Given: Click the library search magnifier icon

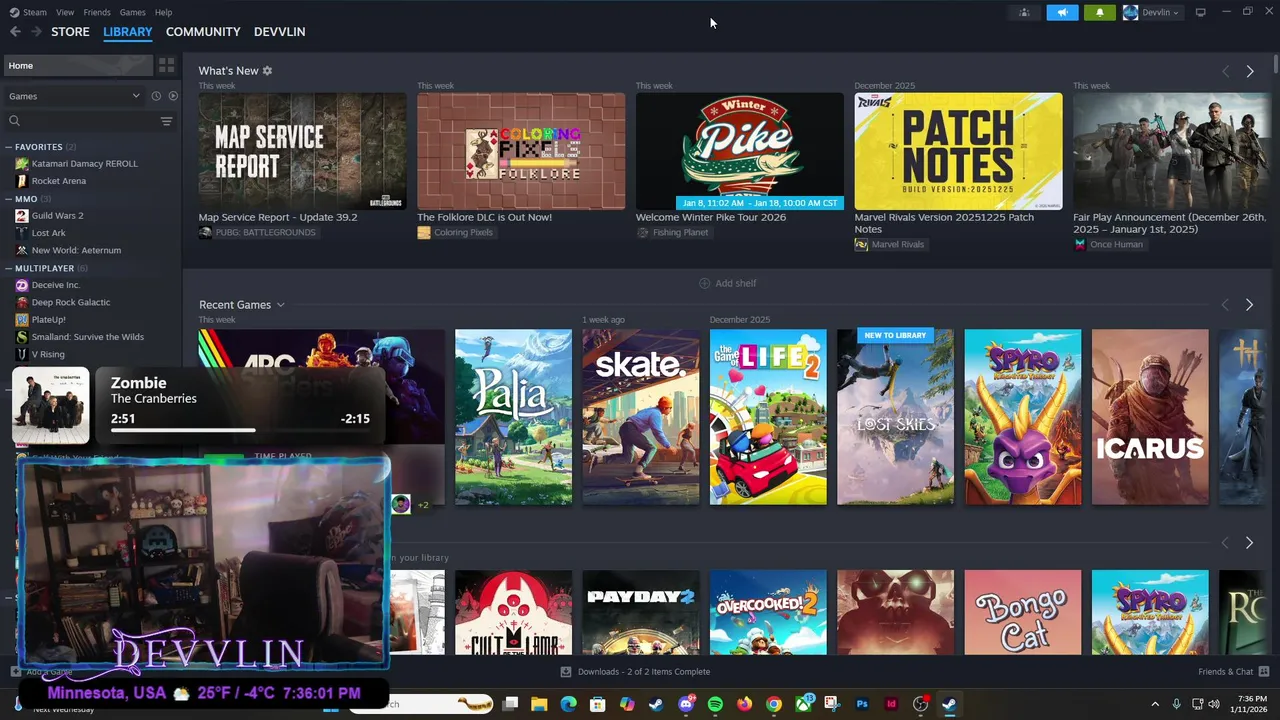Looking at the screenshot, I should pos(14,121).
